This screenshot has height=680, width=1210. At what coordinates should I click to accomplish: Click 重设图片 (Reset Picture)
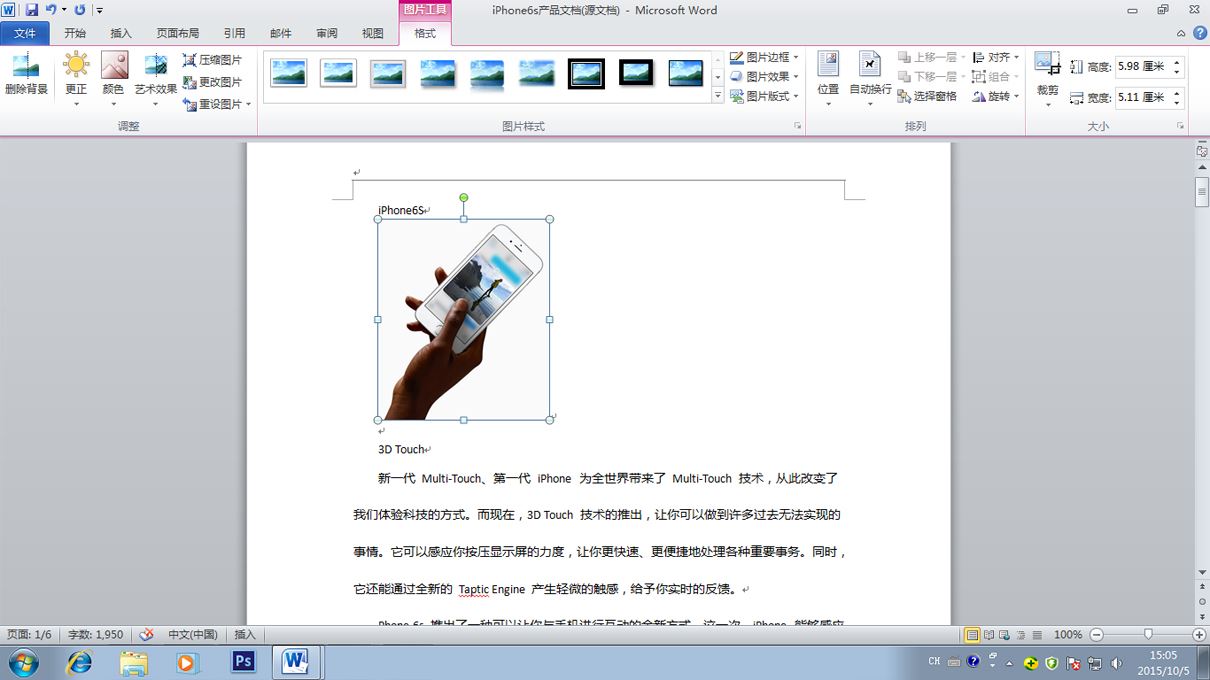(x=213, y=104)
